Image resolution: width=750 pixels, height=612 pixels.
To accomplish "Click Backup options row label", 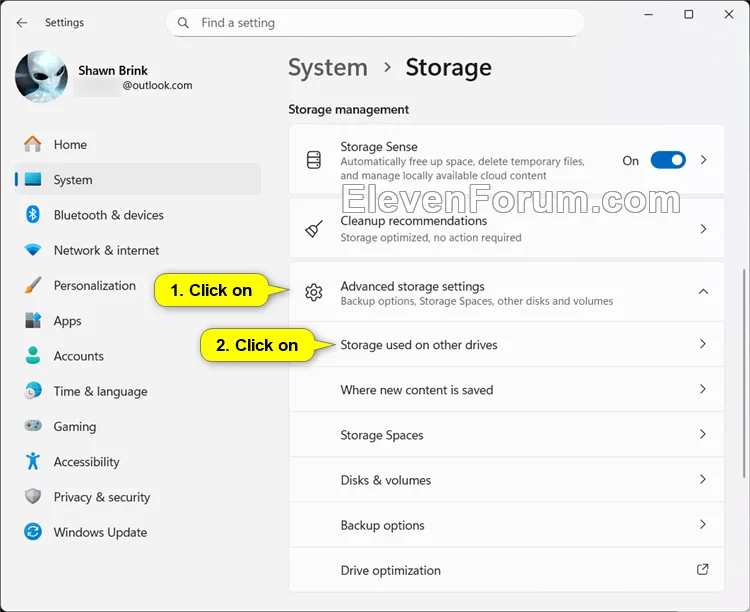I will [382, 525].
